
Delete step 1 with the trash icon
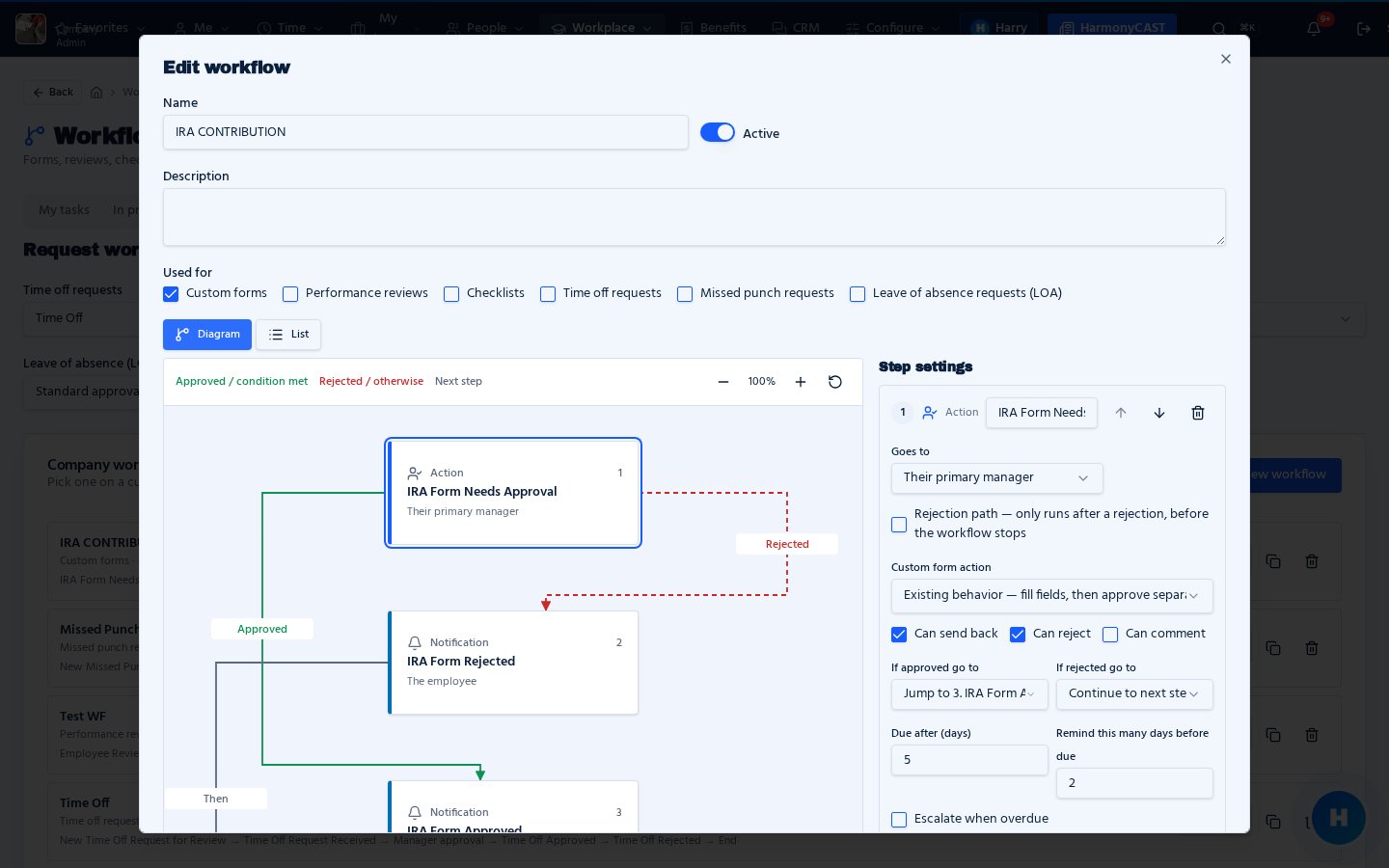pyautogui.click(x=1198, y=413)
